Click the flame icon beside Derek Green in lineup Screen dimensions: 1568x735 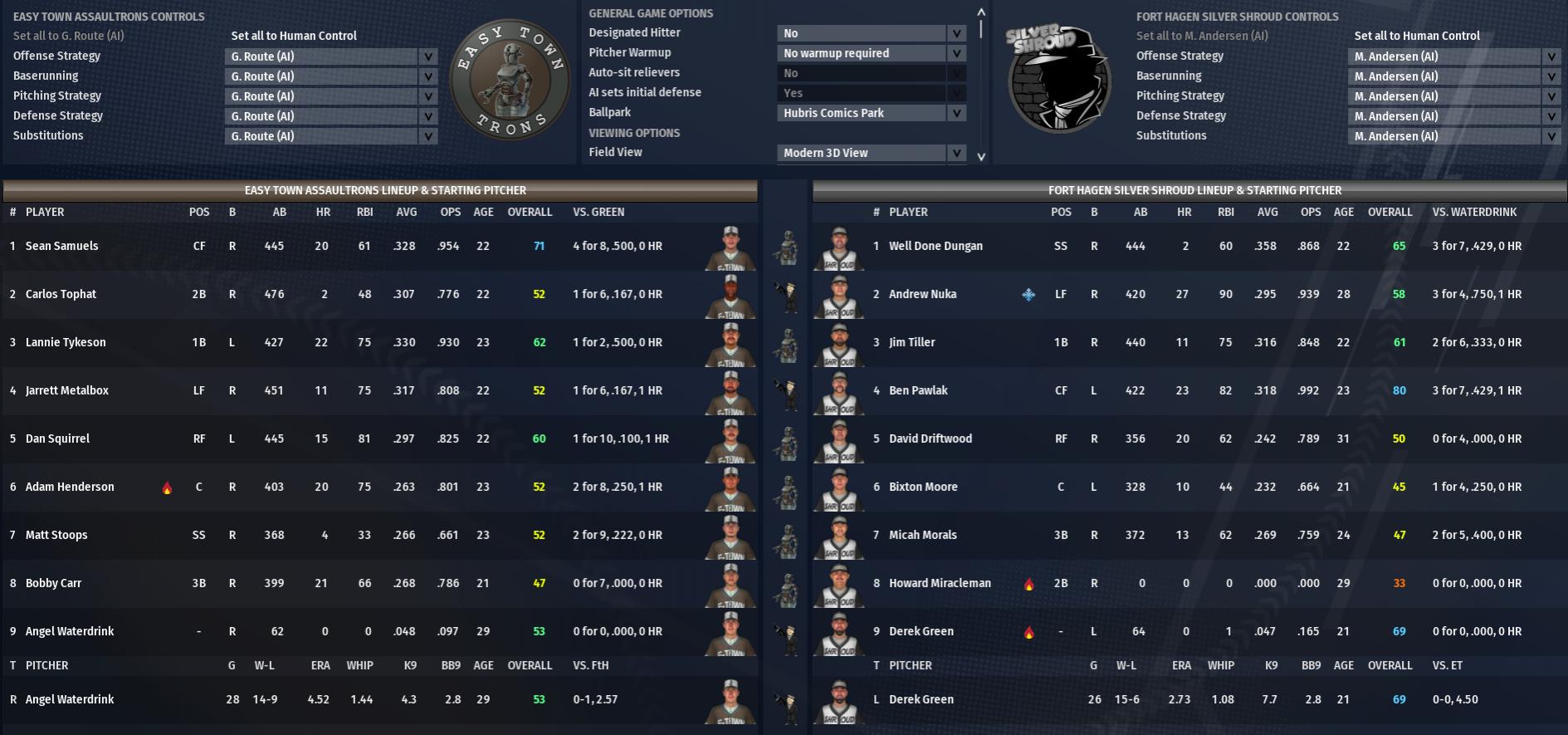click(1029, 632)
